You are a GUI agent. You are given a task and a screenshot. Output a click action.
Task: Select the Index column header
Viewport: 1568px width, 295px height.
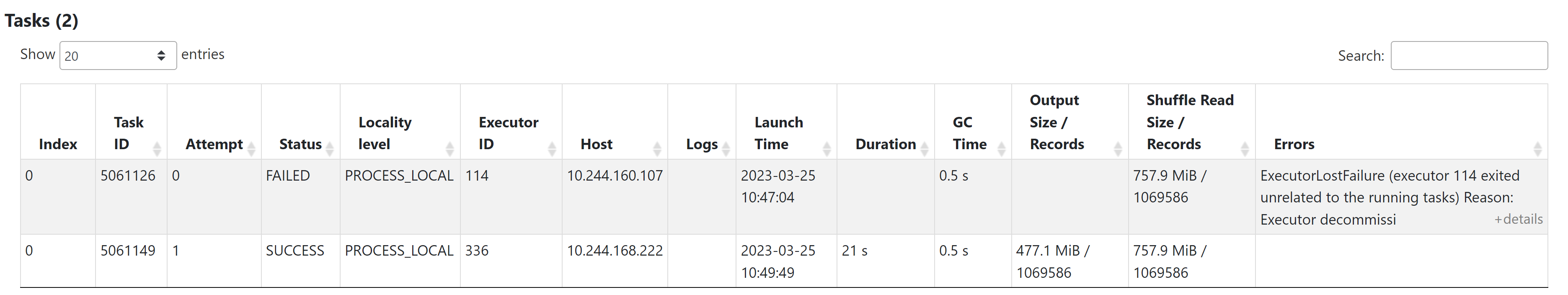[58, 144]
